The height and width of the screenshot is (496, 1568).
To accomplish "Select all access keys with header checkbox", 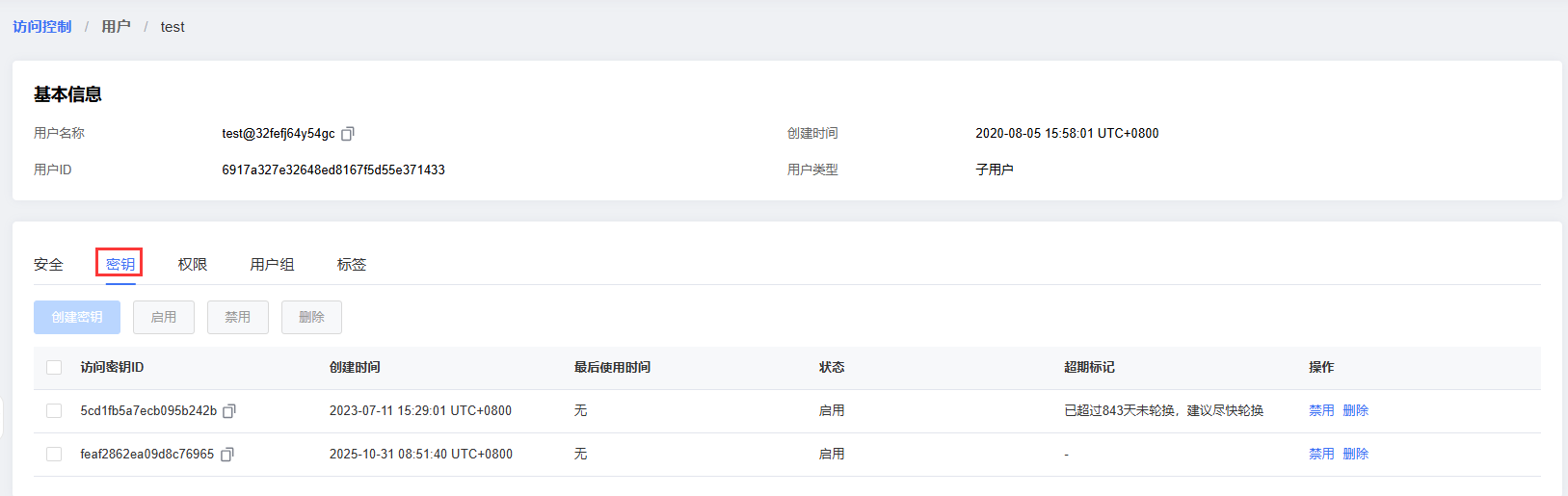I will (54, 368).
